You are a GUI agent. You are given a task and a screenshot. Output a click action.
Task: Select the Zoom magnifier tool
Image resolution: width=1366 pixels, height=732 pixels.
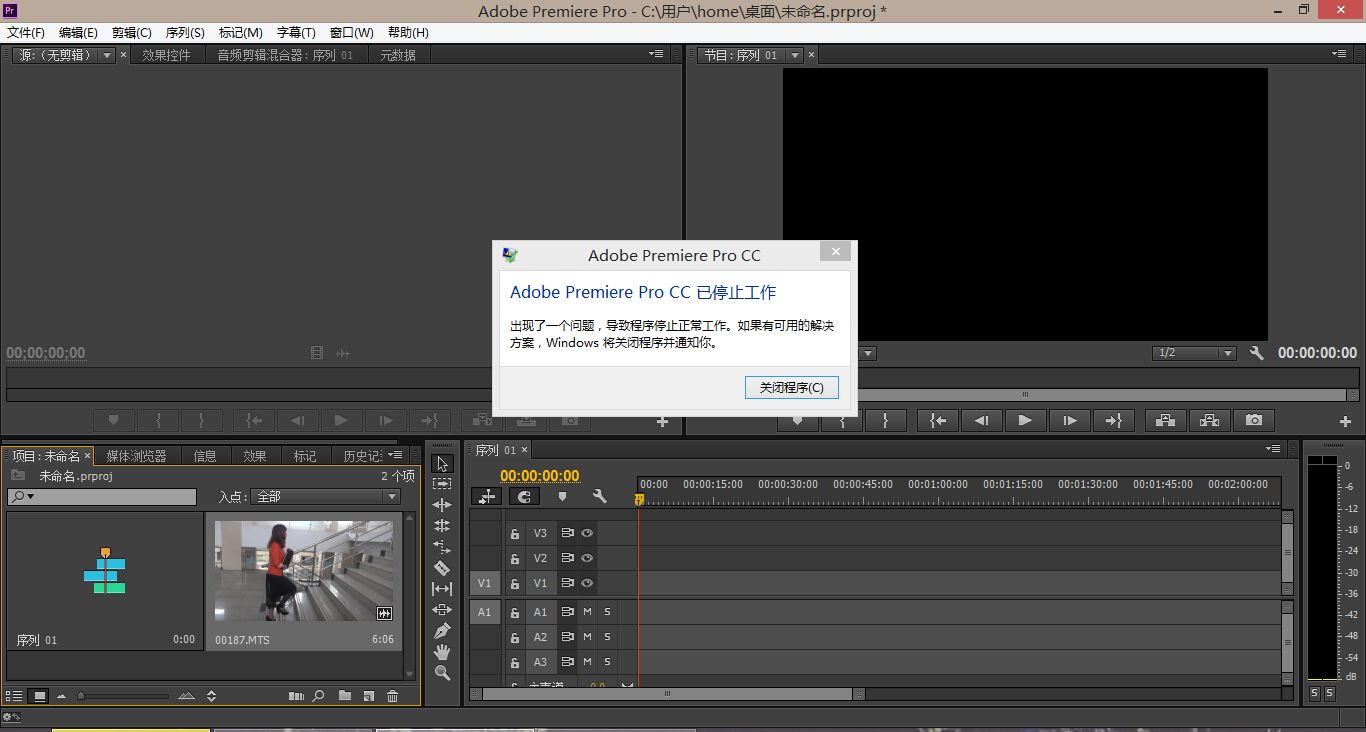click(442, 673)
